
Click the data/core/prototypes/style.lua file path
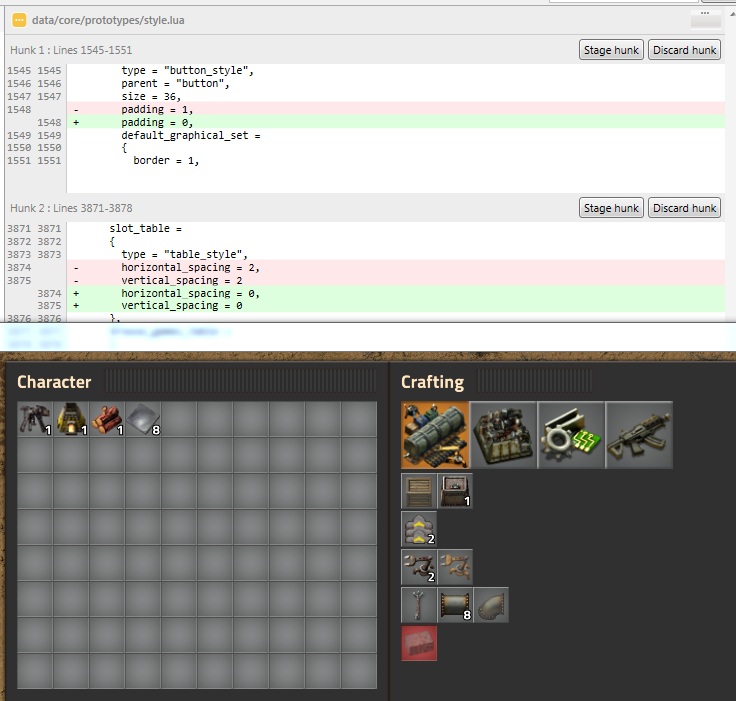(108, 20)
